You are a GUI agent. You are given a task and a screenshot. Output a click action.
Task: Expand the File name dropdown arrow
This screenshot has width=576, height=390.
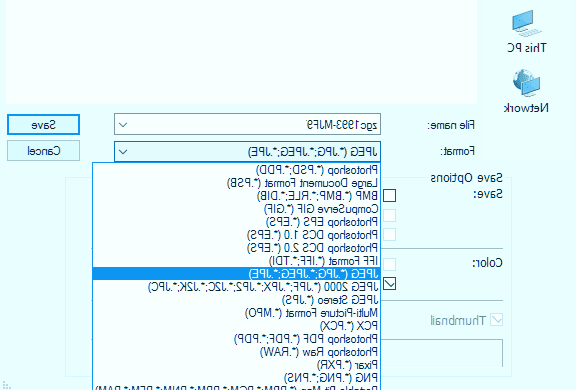(x=123, y=124)
